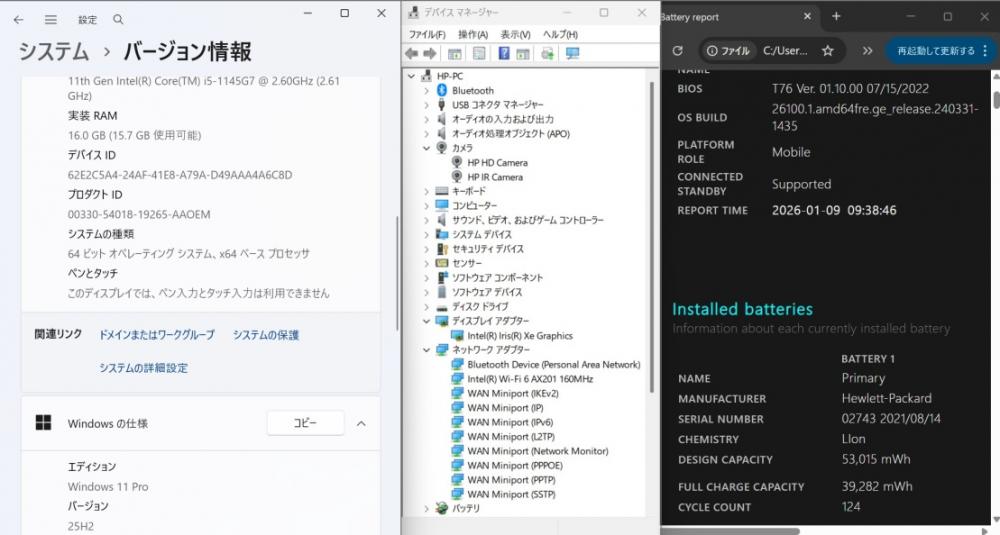Click Battery report horizontal scrollbar
1000x535 pixels.
[x=730, y=531]
